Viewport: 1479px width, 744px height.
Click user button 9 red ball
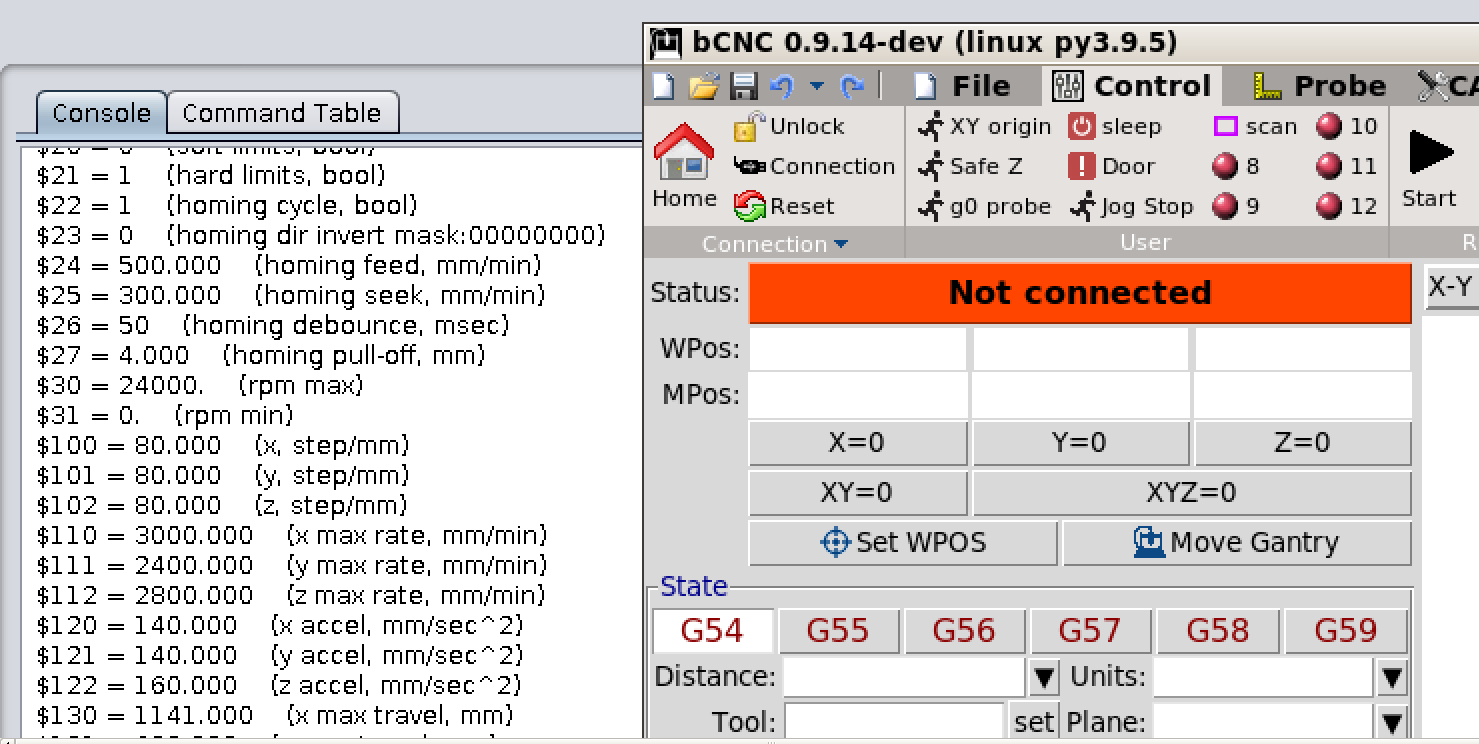1236,206
